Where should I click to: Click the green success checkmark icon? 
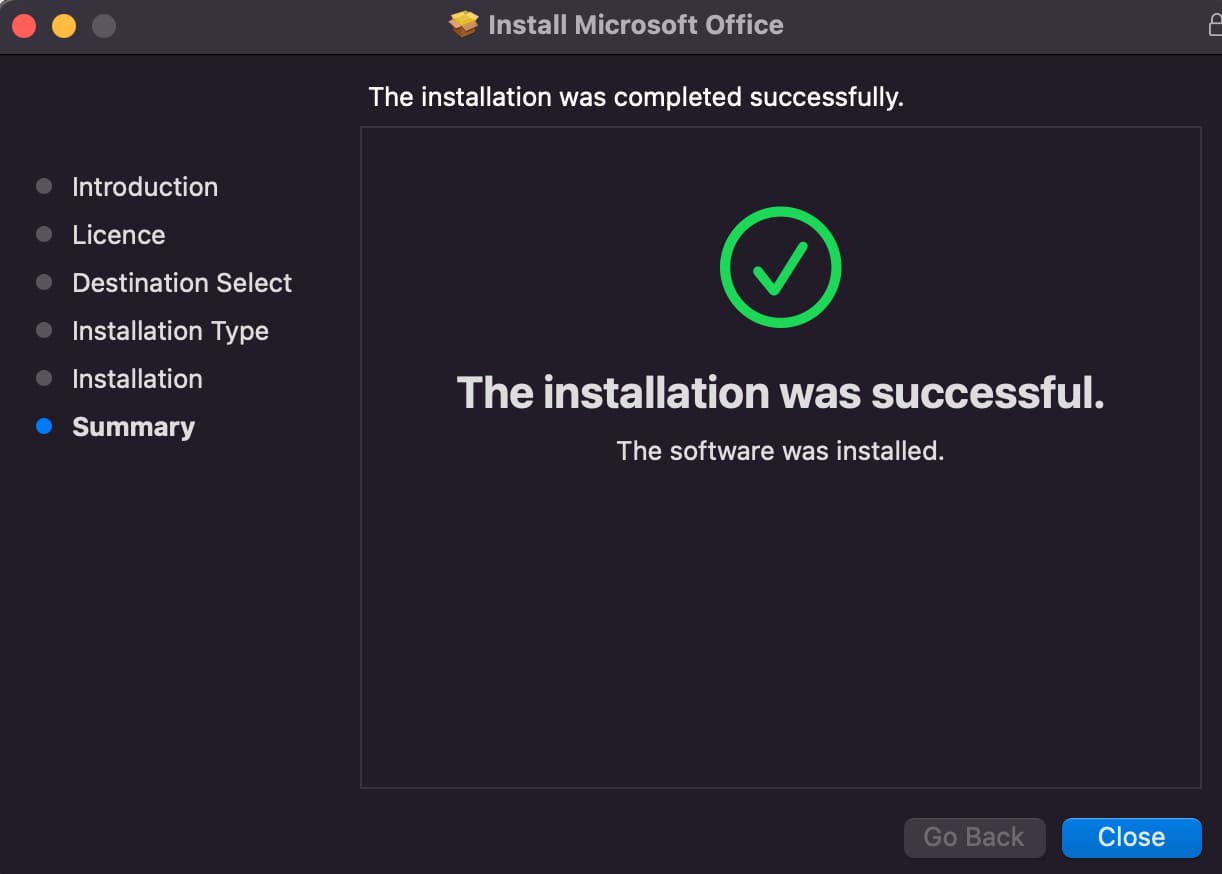coord(781,266)
